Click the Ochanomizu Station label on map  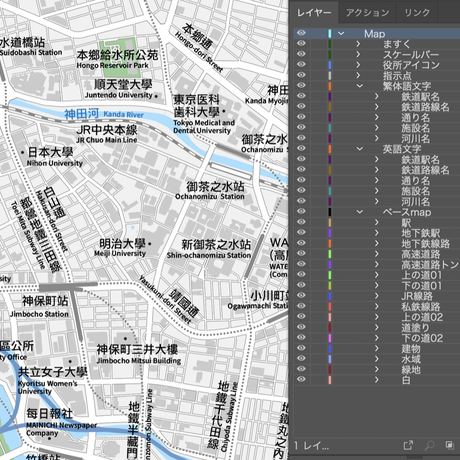click(x=210, y=197)
